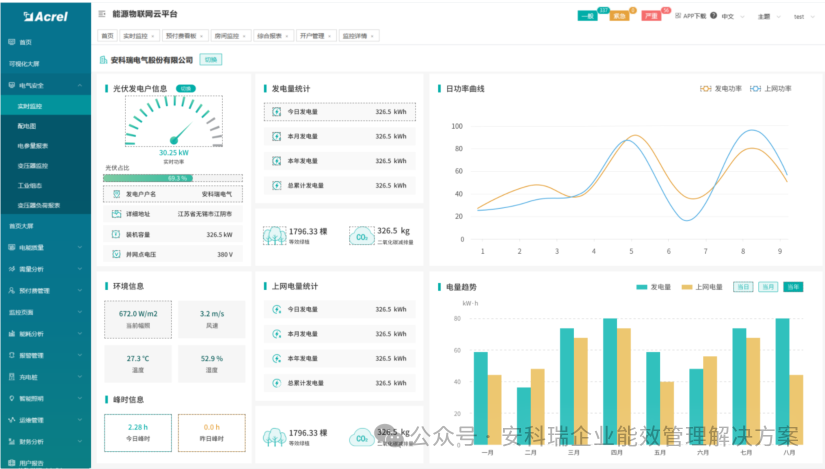Click the APP下载 link
825x469 pixels.
pyautogui.click(x=691, y=16)
